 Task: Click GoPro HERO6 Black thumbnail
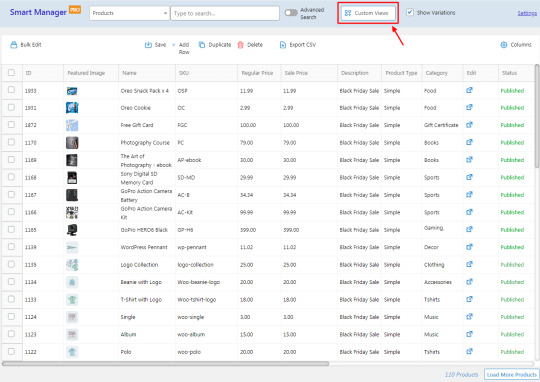(x=72, y=230)
